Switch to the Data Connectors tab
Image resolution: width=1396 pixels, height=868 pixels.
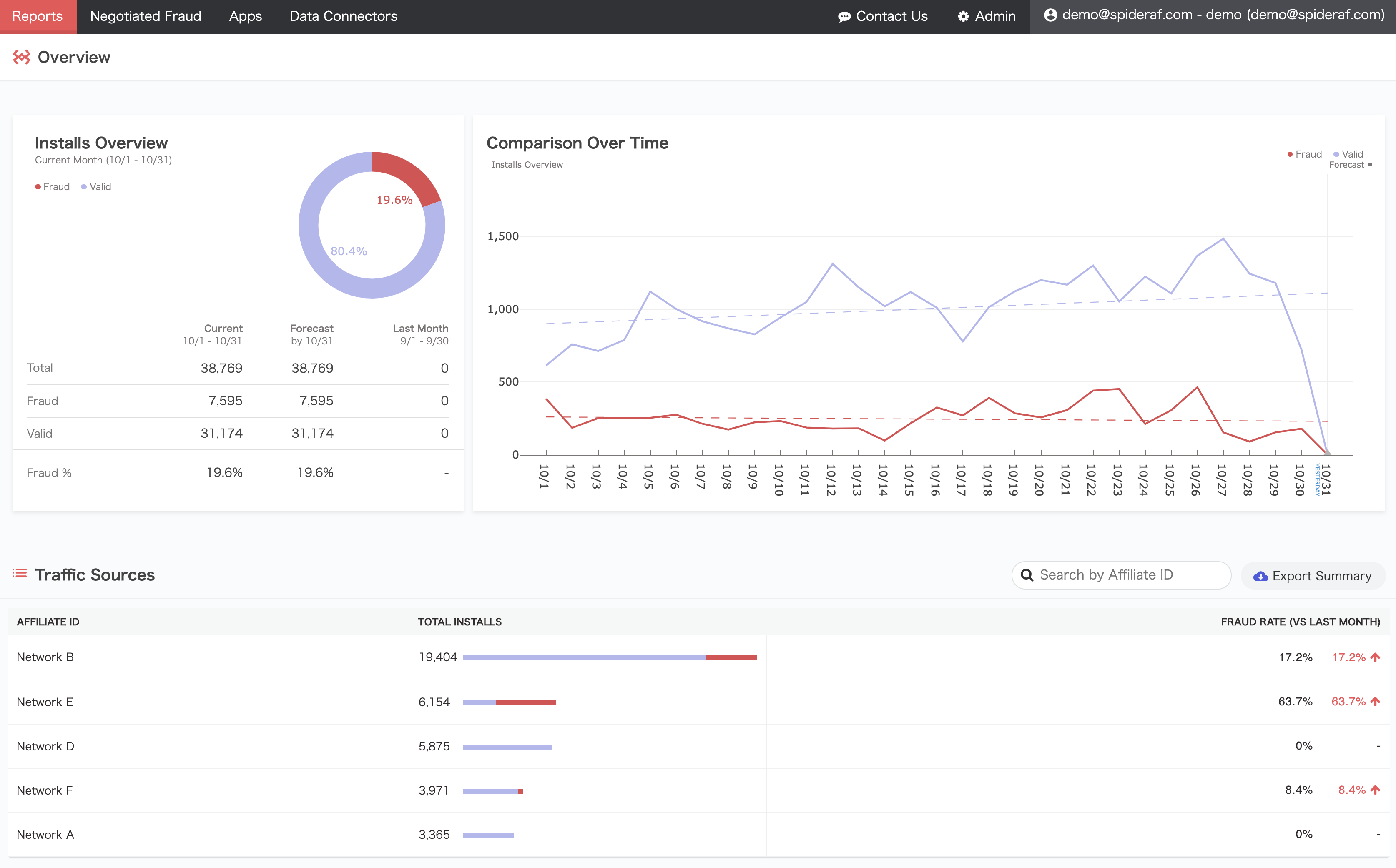343,17
